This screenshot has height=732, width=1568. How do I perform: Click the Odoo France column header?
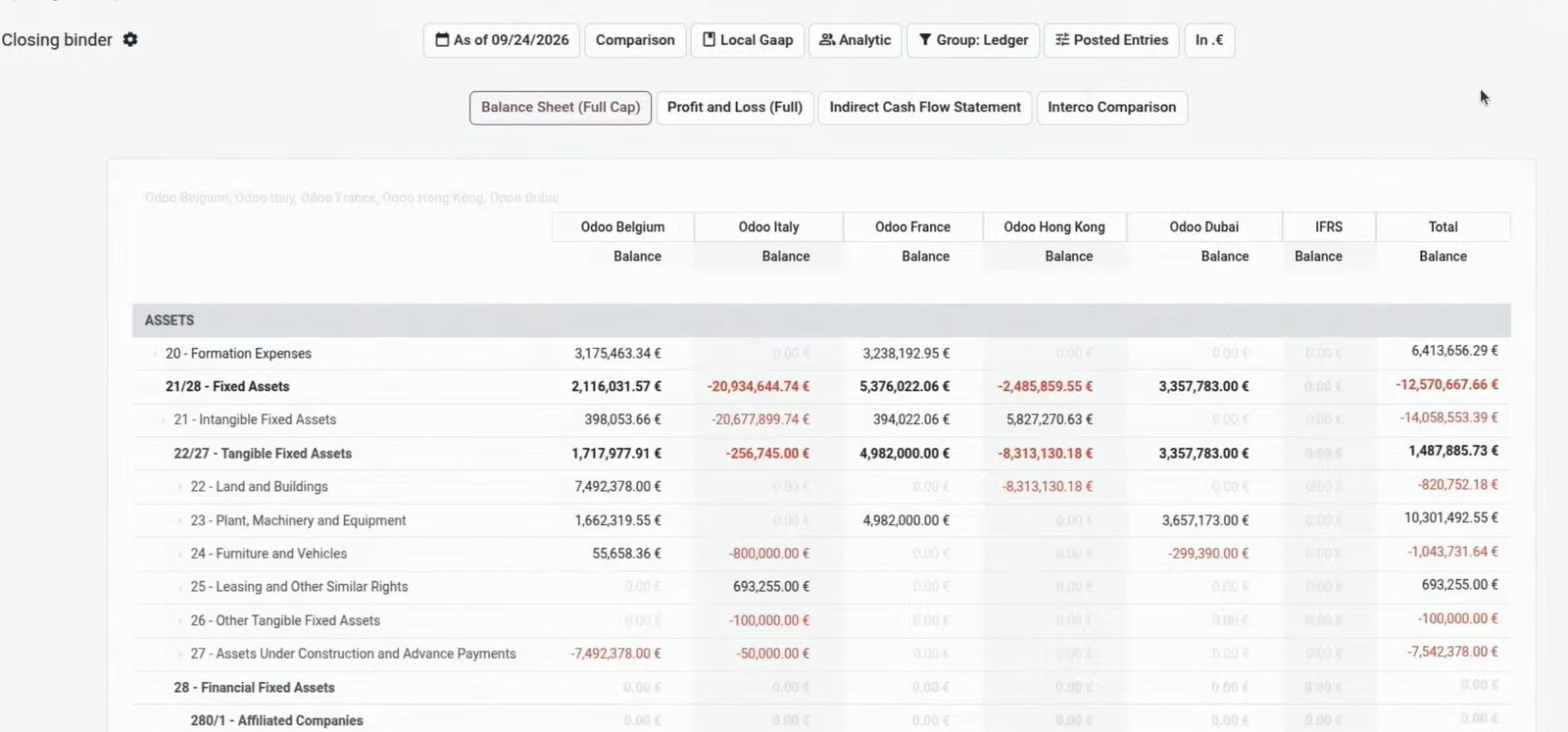(912, 227)
